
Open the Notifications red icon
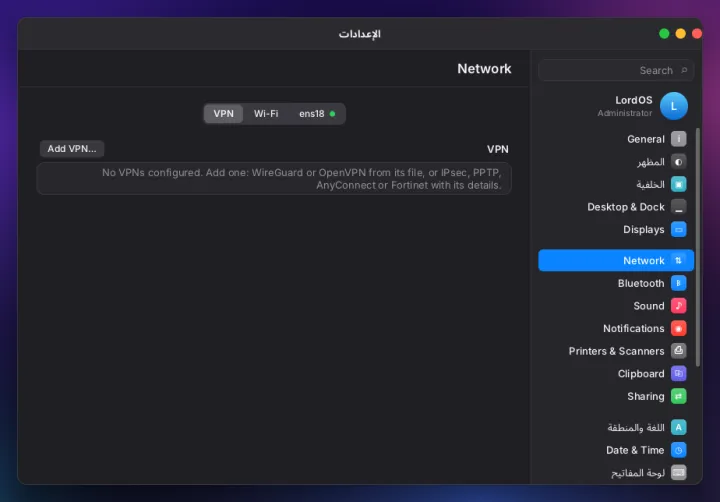678,328
